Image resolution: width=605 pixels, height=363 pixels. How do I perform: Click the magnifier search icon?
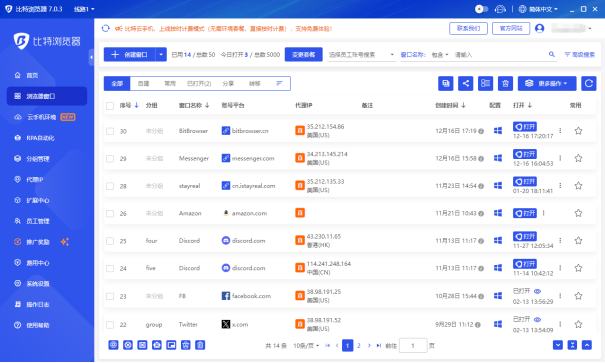[x=552, y=54]
